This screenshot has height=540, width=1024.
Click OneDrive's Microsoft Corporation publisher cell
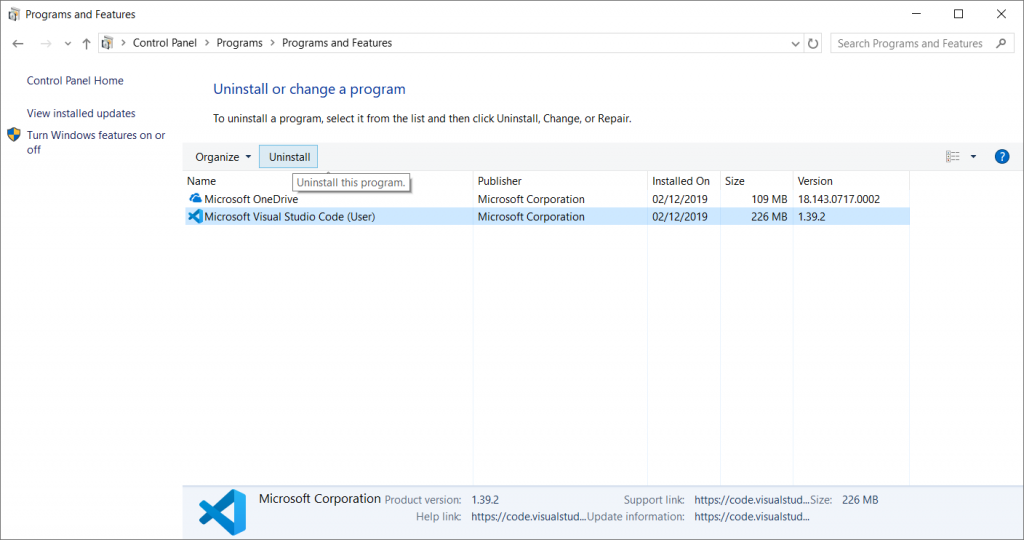(531, 199)
